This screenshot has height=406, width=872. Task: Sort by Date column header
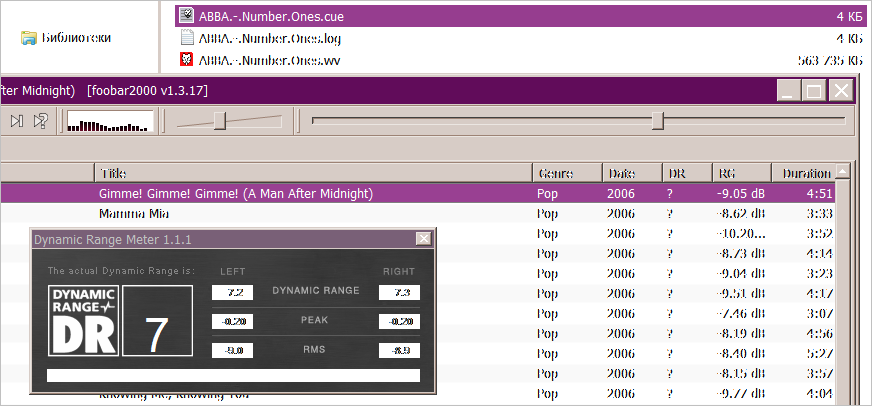click(631, 173)
